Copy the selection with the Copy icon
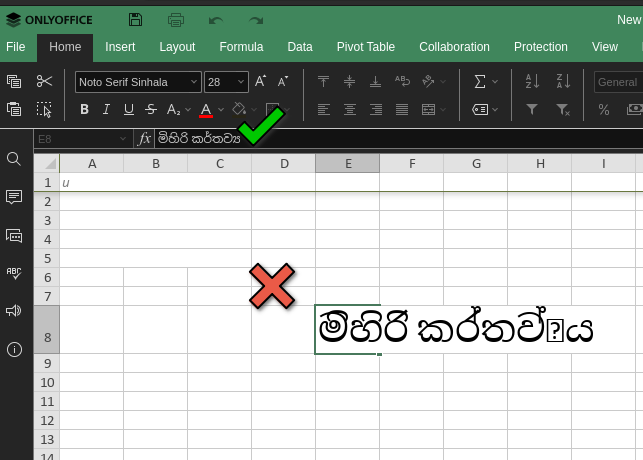This screenshot has width=643, height=460. [x=14, y=81]
